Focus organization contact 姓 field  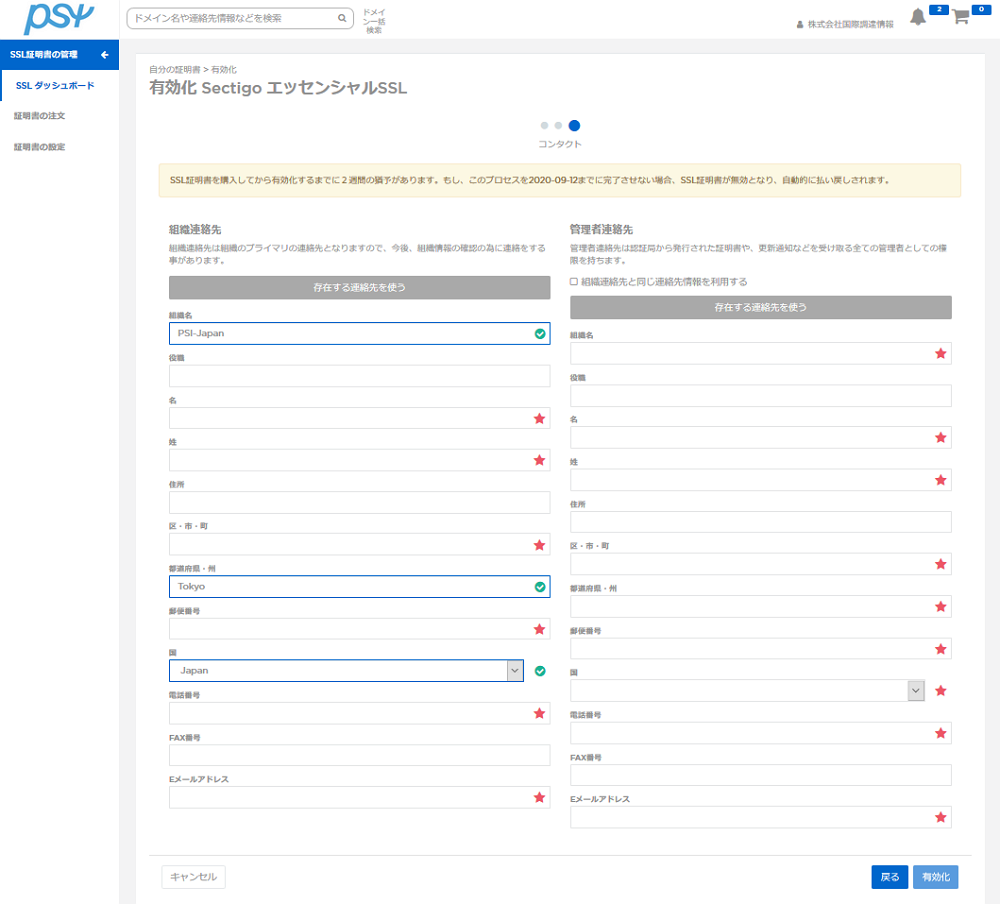click(x=359, y=460)
